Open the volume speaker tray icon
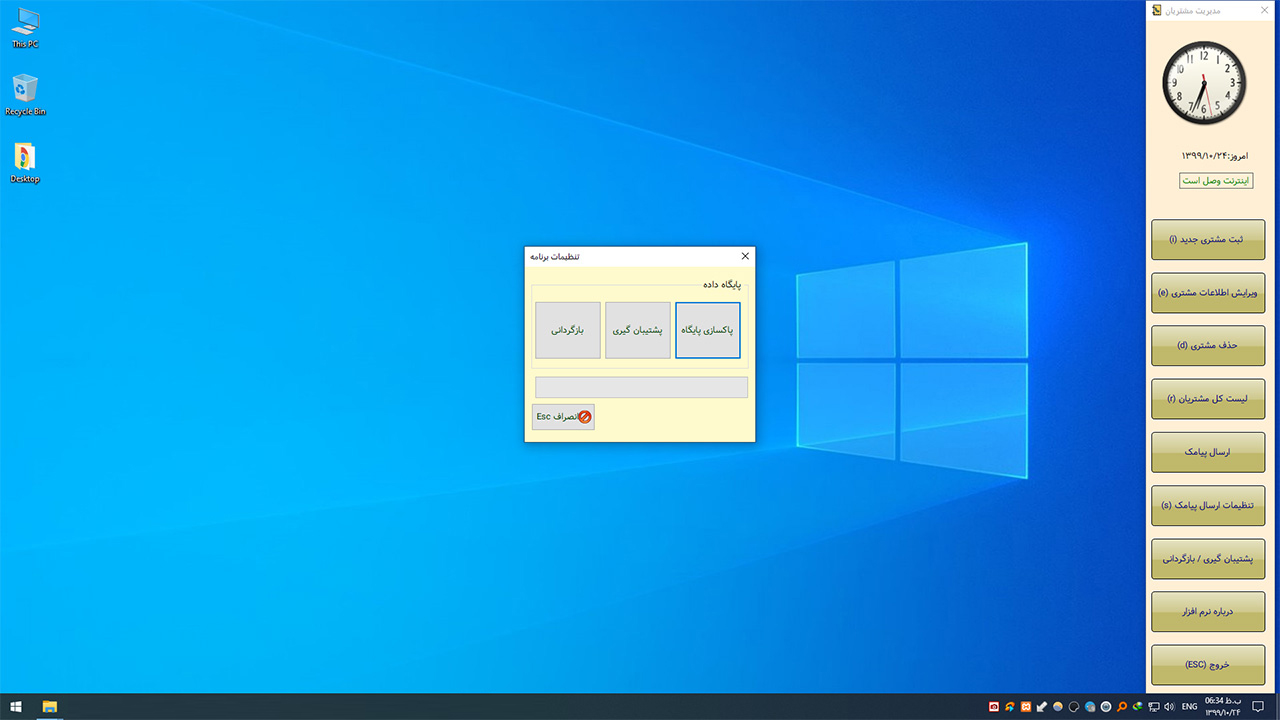1280x720 pixels. click(1169, 707)
